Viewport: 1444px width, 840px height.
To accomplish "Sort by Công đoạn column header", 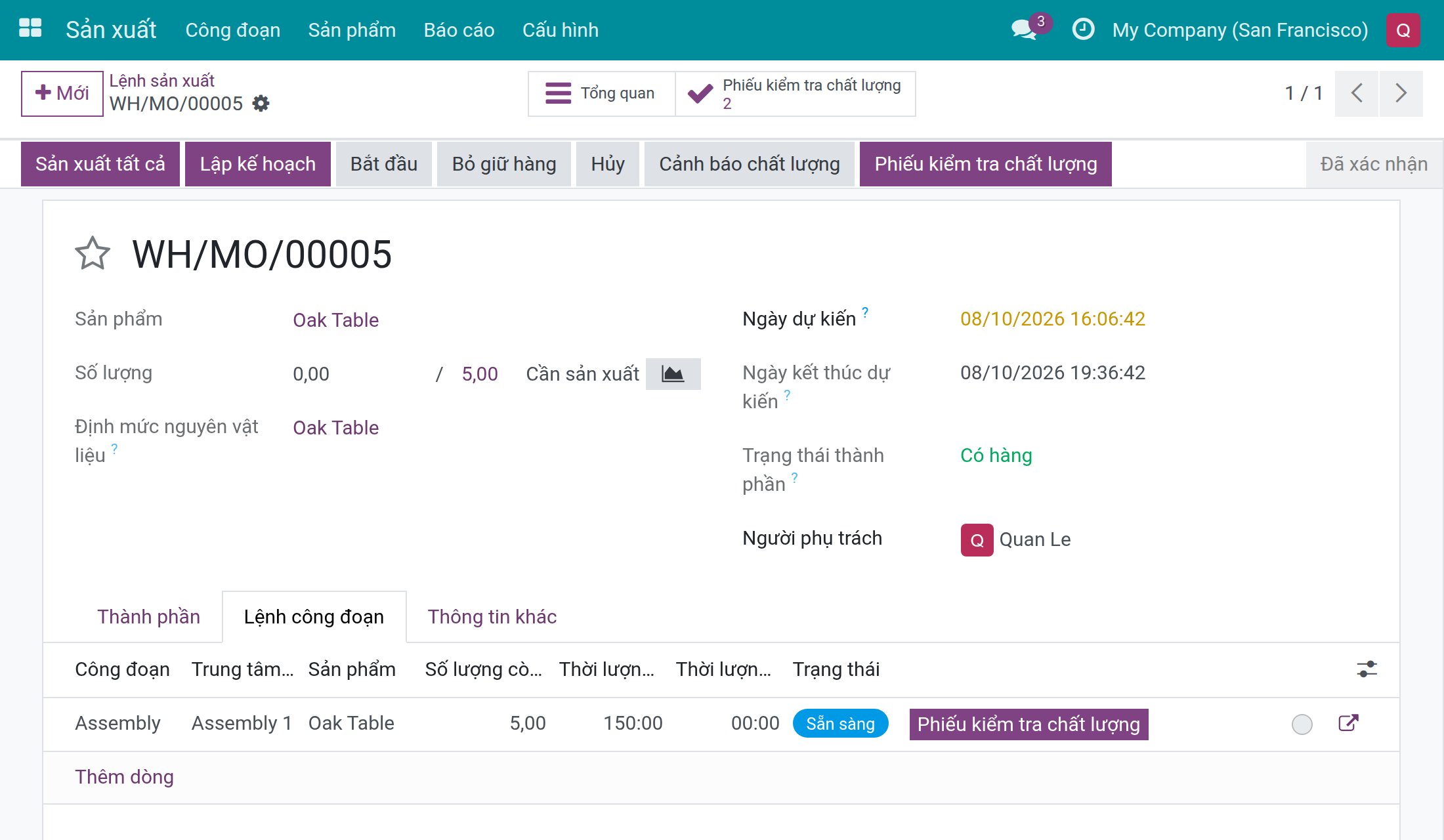I will point(122,669).
